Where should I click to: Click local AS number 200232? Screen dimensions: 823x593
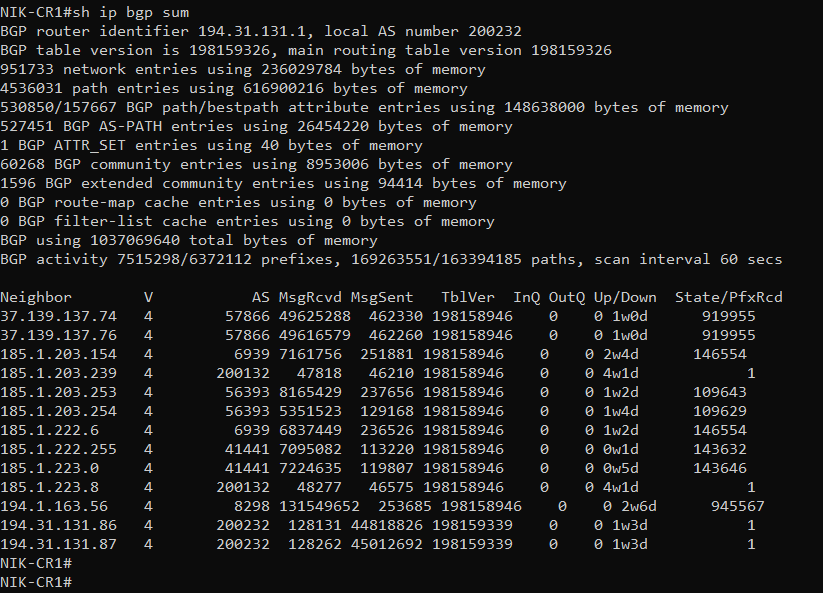tap(494, 31)
